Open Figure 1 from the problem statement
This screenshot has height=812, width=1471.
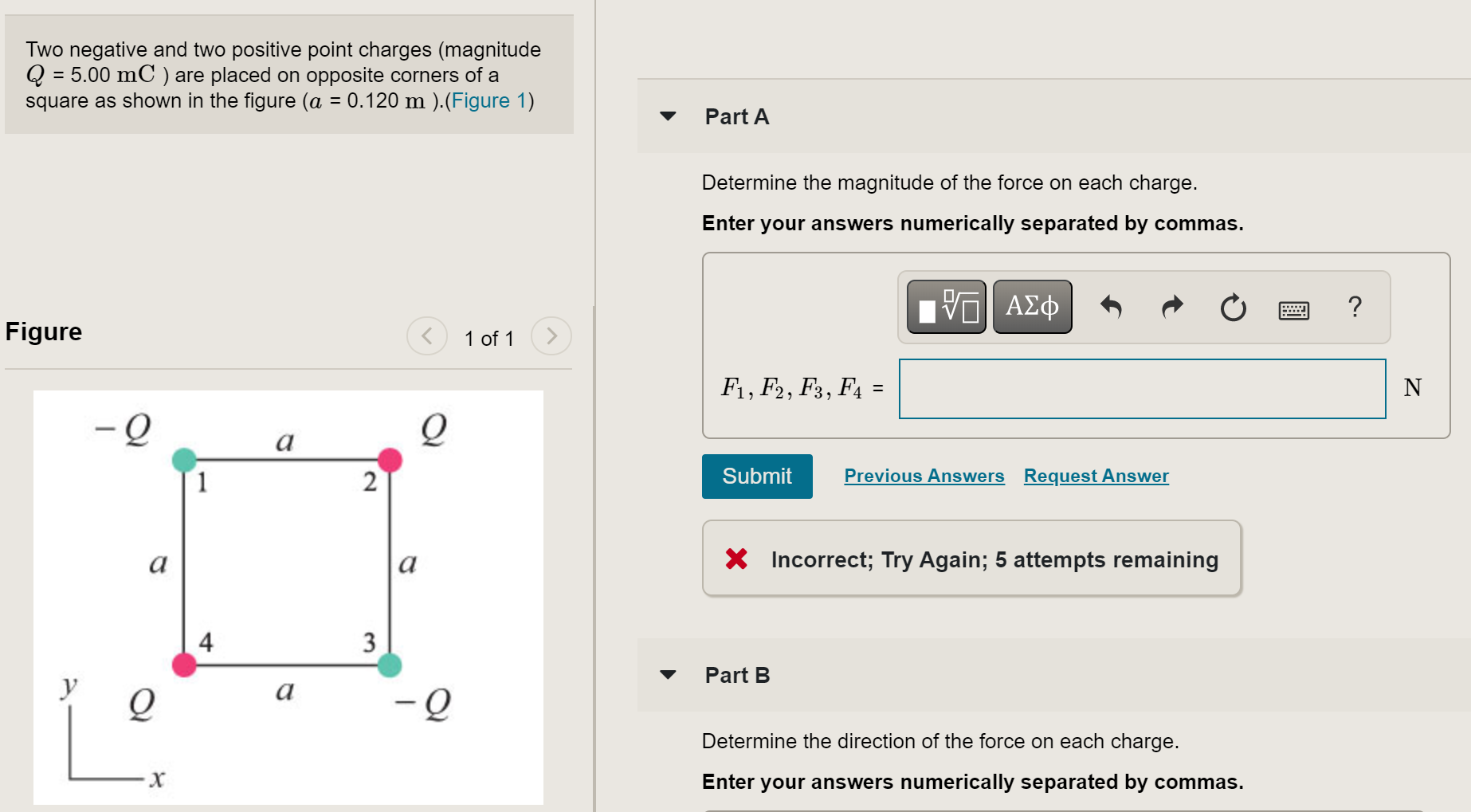tap(488, 100)
